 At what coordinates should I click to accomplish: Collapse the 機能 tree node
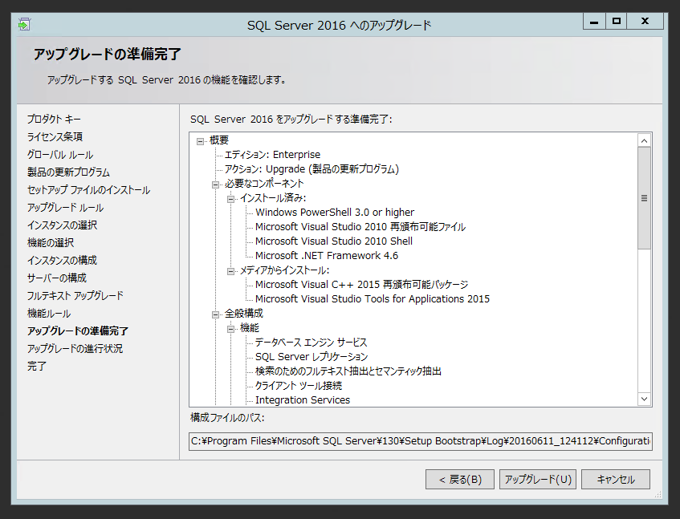pos(231,329)
